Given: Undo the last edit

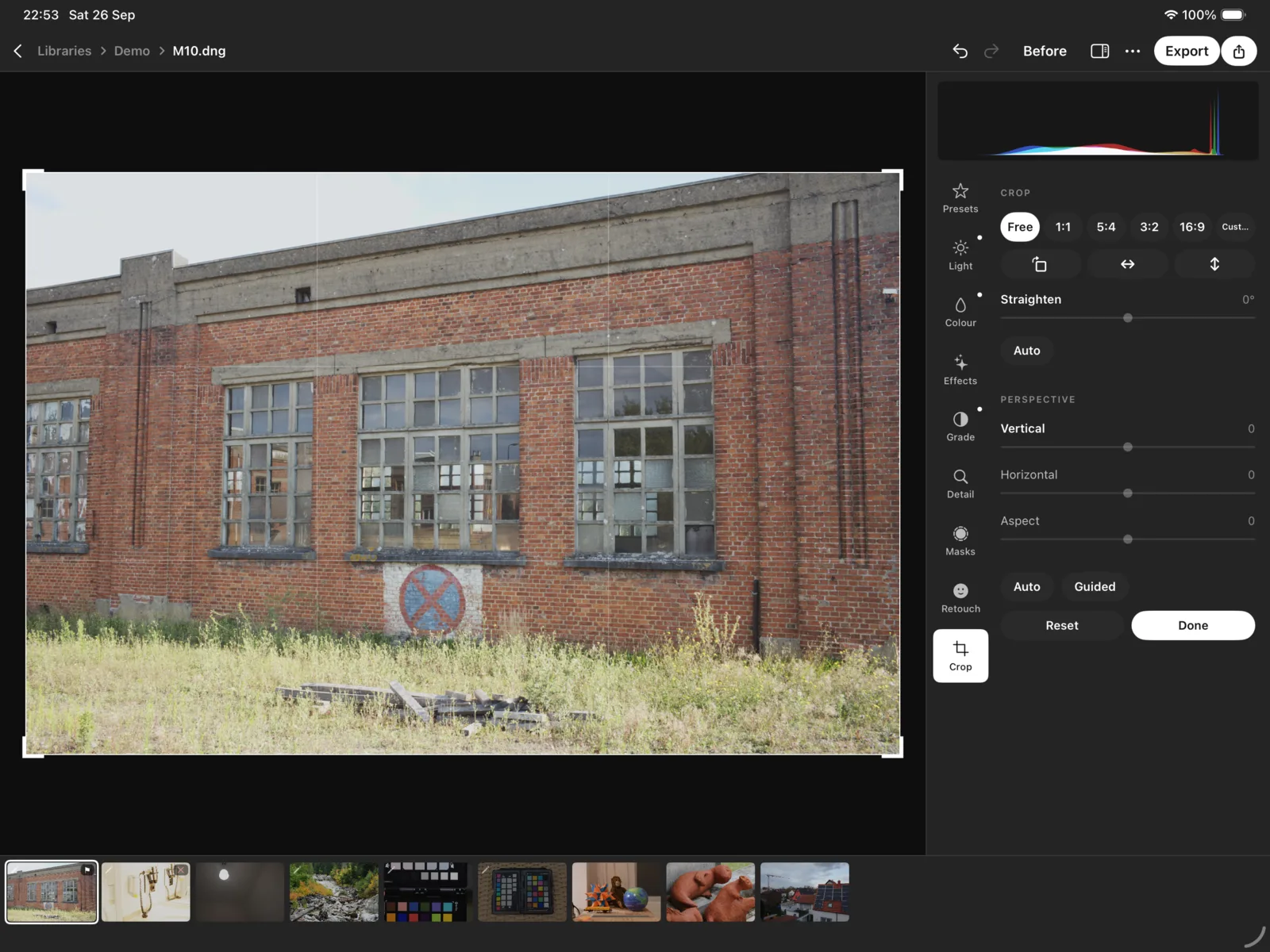Looking at the screenshot, I should pos(960,51).
